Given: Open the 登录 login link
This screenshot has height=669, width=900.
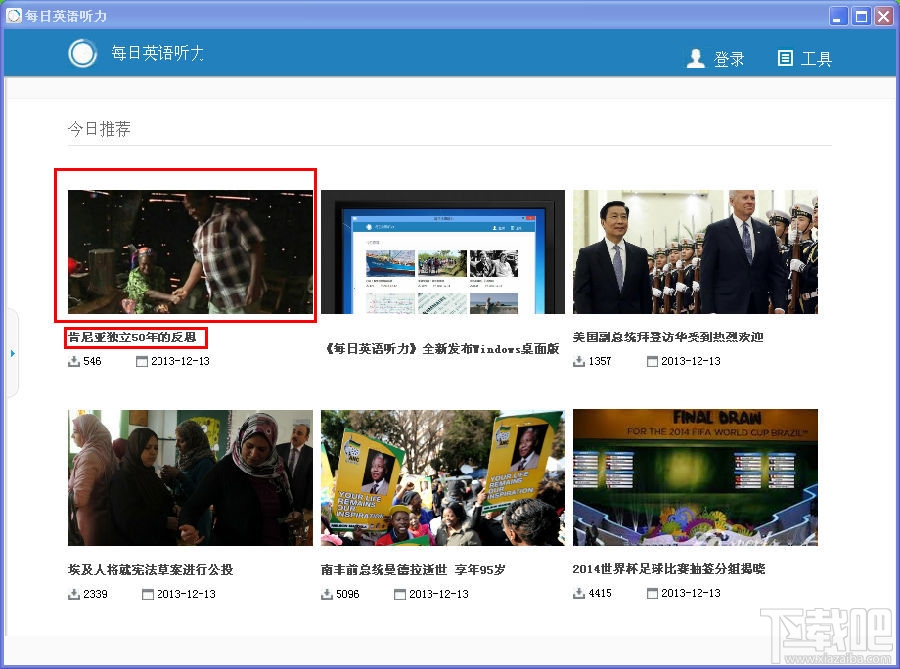Looking at the screenshot, I should [x=729, y=59].
